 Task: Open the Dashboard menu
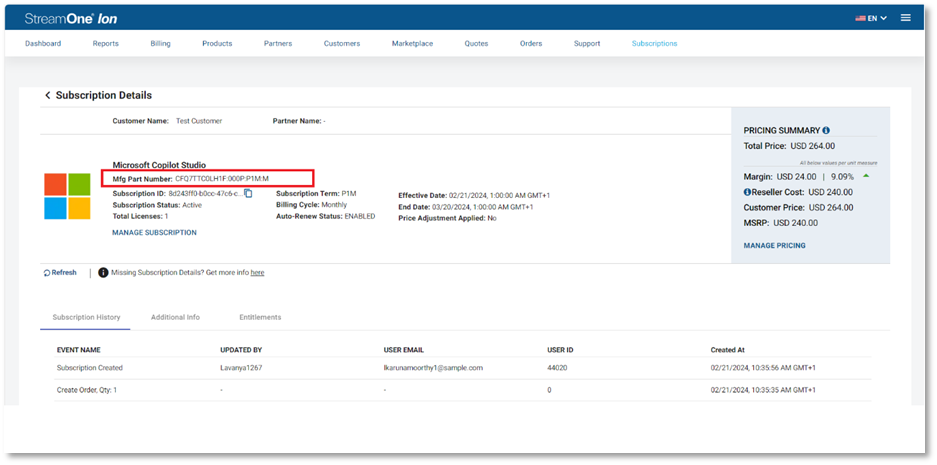(43, 44)
